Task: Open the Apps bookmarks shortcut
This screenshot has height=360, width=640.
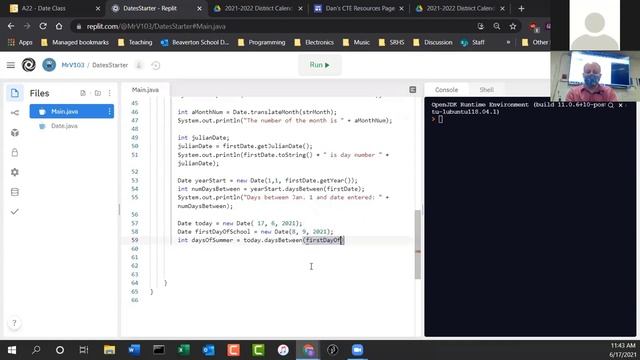Action: coord(20,42)
